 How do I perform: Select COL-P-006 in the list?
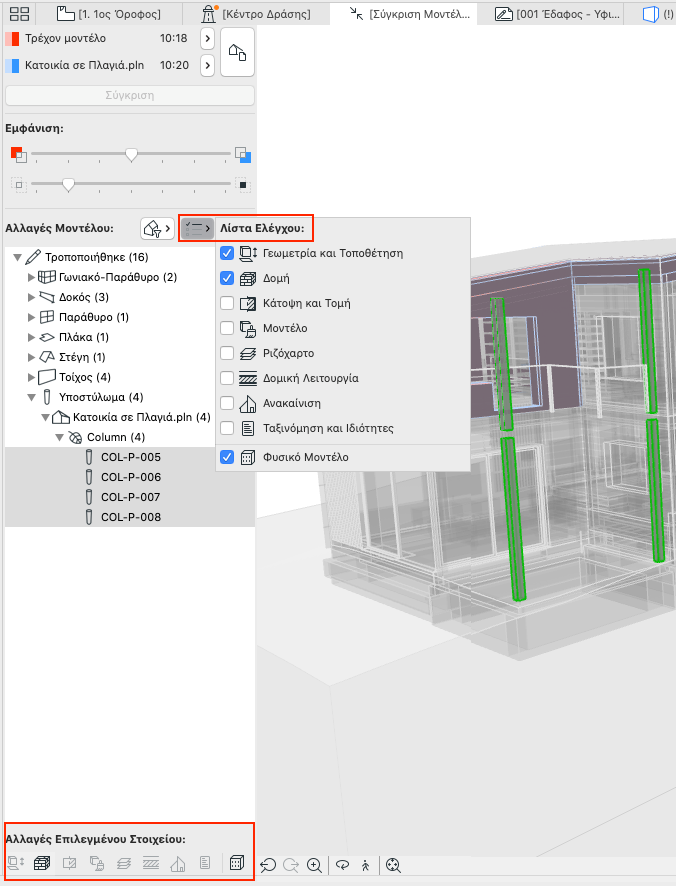pyautogui.click(x=131, y=477)
